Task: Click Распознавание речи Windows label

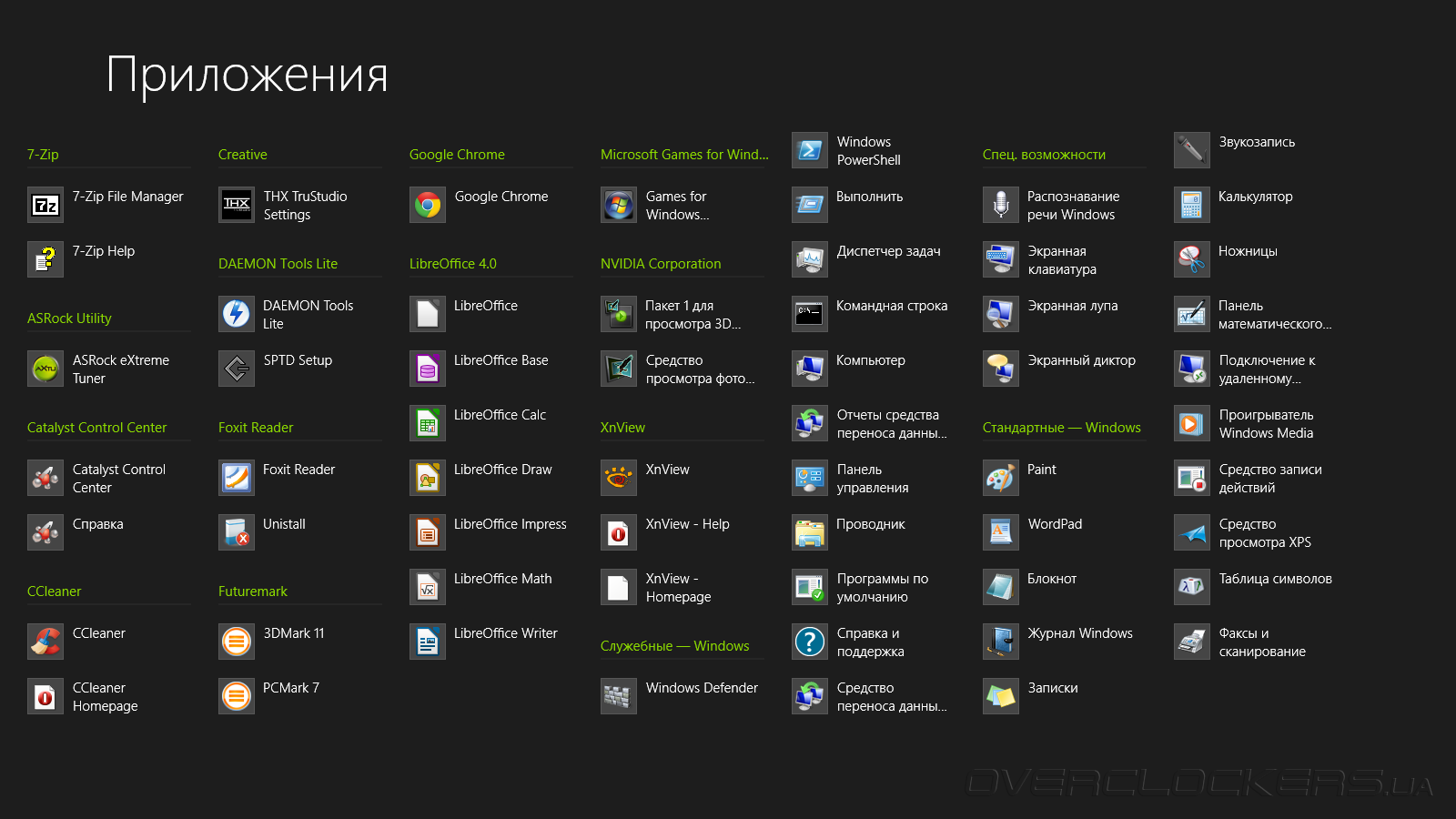Action: point(1074,206)
